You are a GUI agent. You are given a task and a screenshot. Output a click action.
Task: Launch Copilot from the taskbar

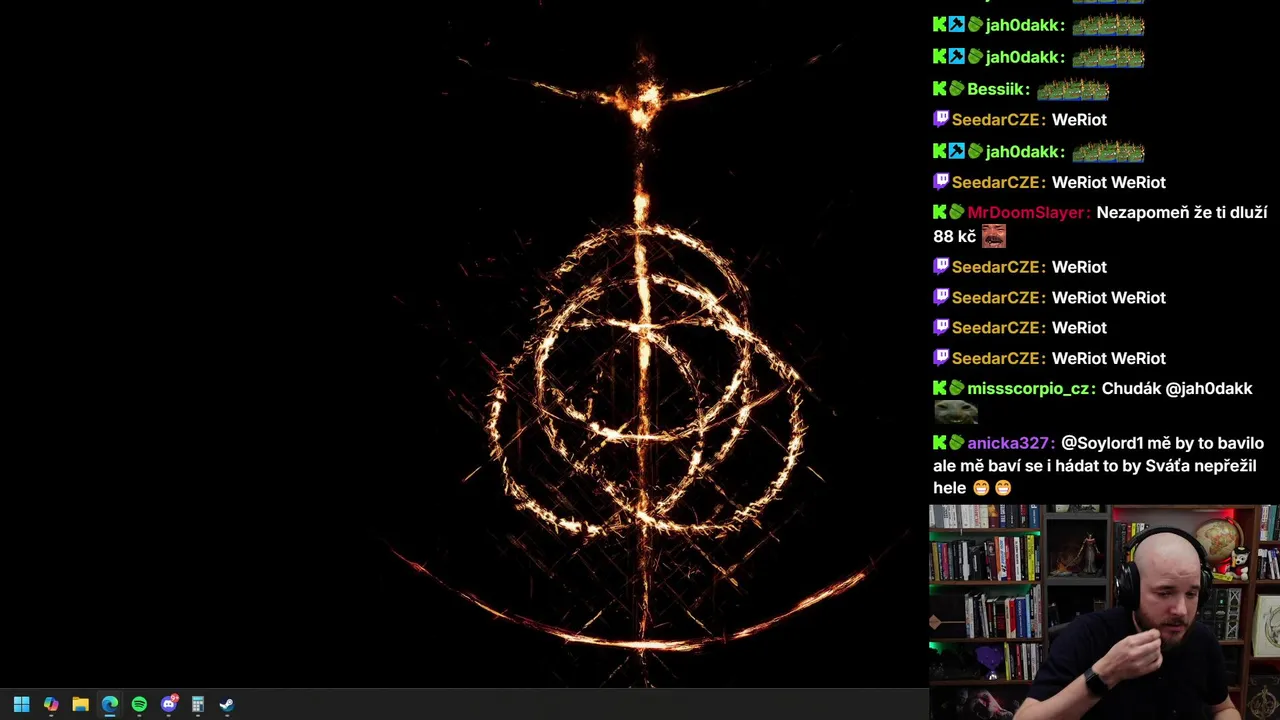51,704
